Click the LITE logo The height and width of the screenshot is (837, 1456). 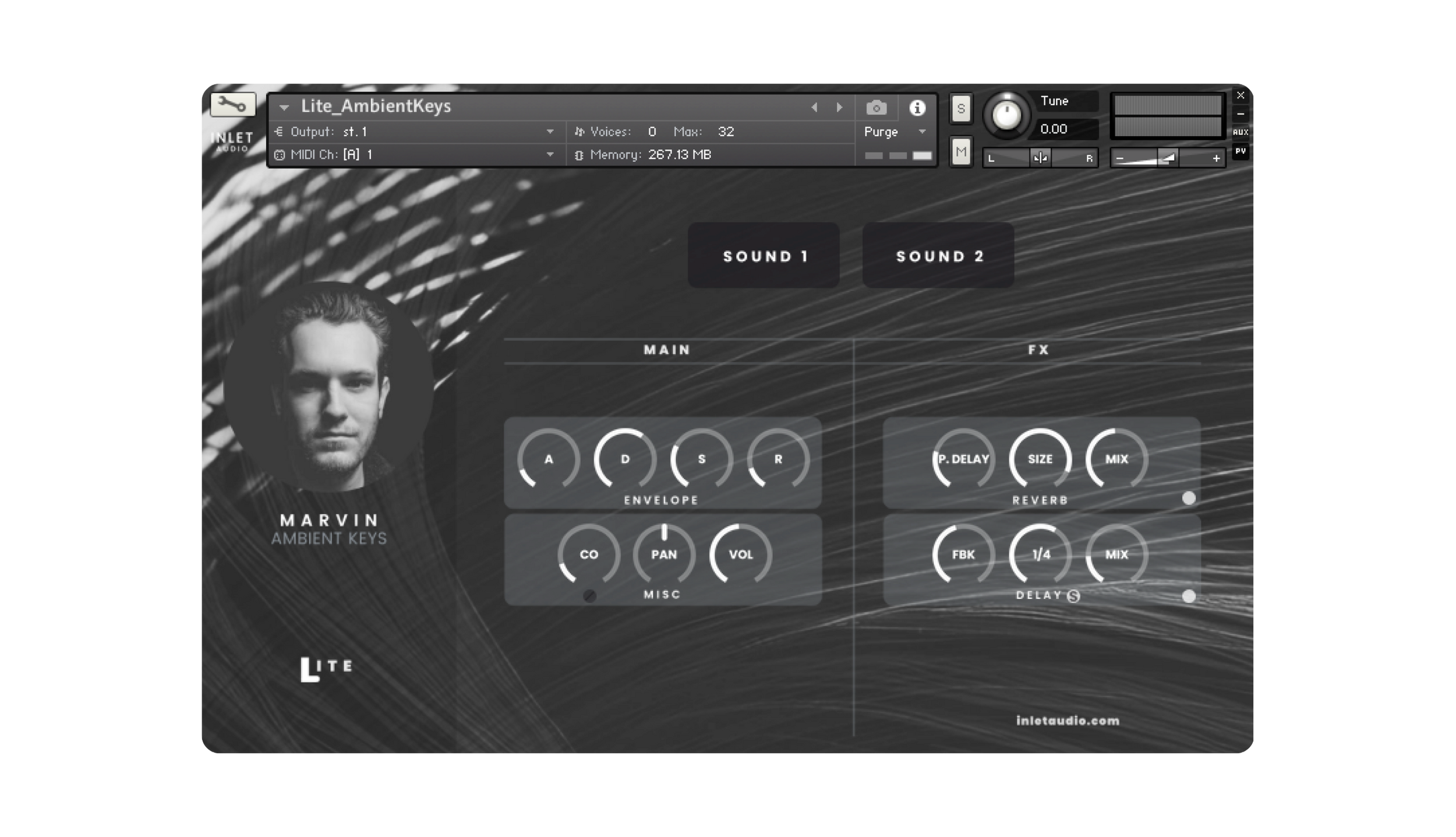tap(326, 669)
